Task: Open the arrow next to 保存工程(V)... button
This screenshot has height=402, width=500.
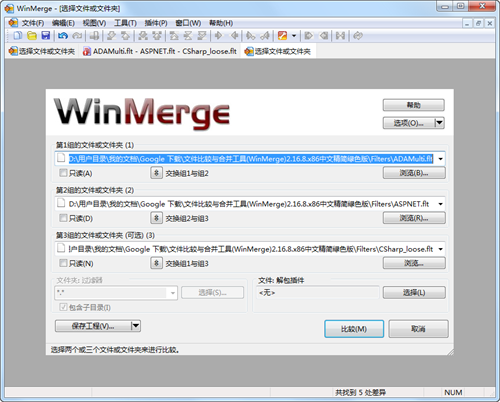Action: pyautogui.click(x=136, y=326)
